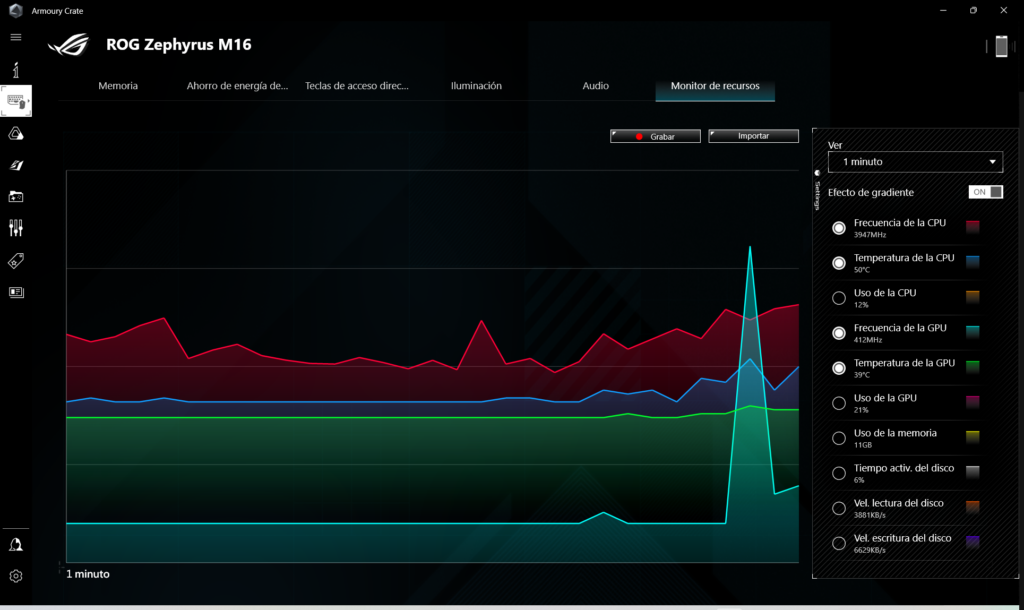This screenshot has height=610, width=1024.
Task: Click the '21%' GPU usage value
Action: pos(861,410)
